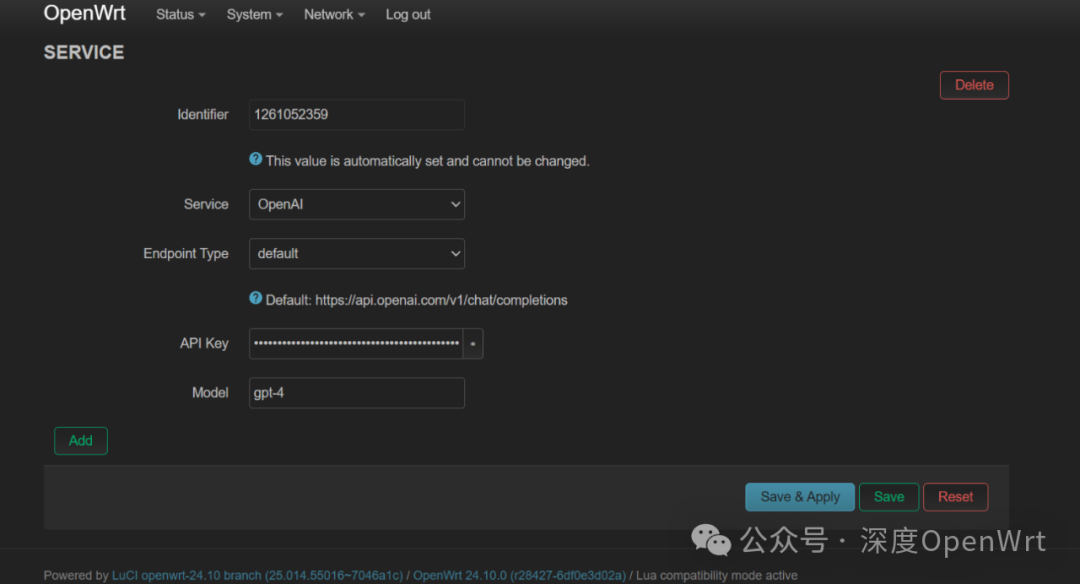Screen dimensions: 1080x584
Task: Click into the API Key password field
Action: pyautogui.click(x=356, y=344)
